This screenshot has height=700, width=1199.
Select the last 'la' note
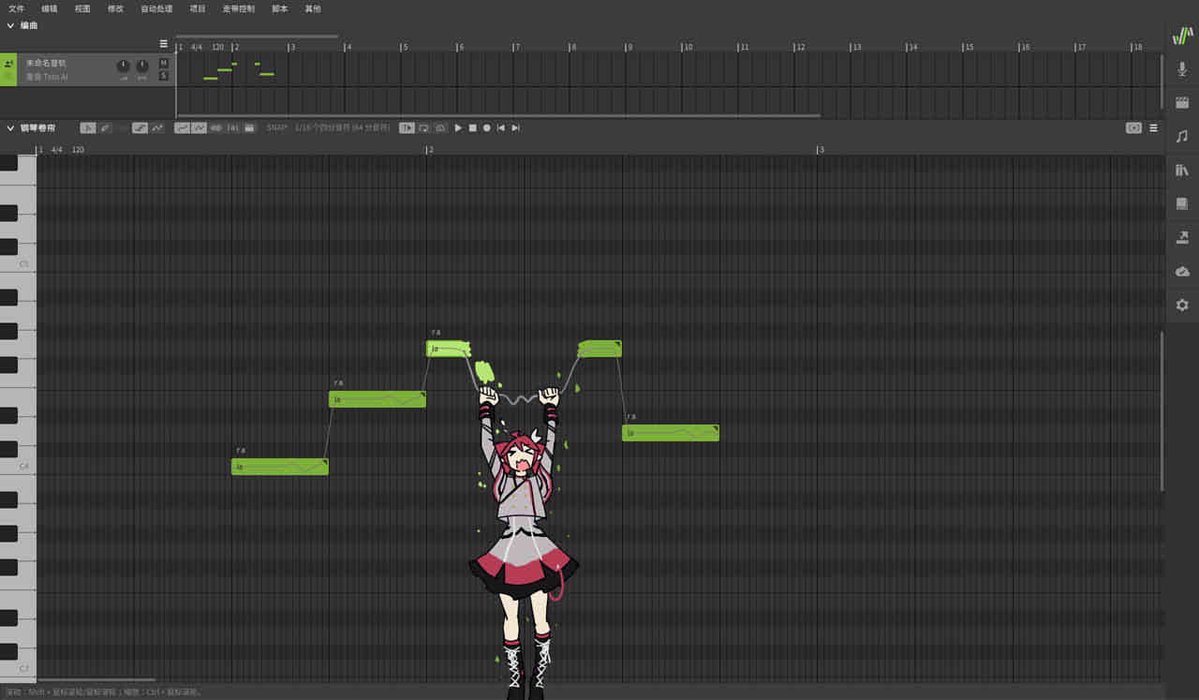tap(671, 433)
